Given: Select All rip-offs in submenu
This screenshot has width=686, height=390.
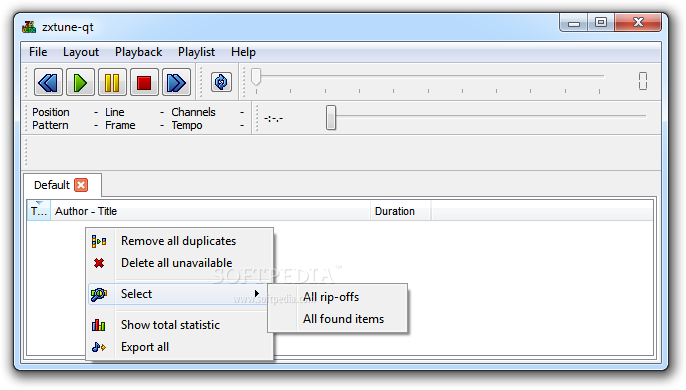Looking at the screenshot, I should point(337,297).
